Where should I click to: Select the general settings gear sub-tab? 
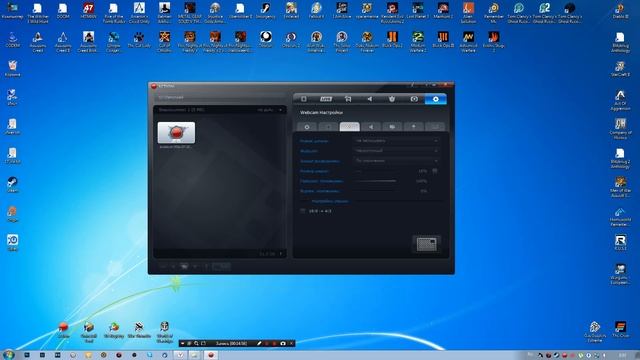307,127
